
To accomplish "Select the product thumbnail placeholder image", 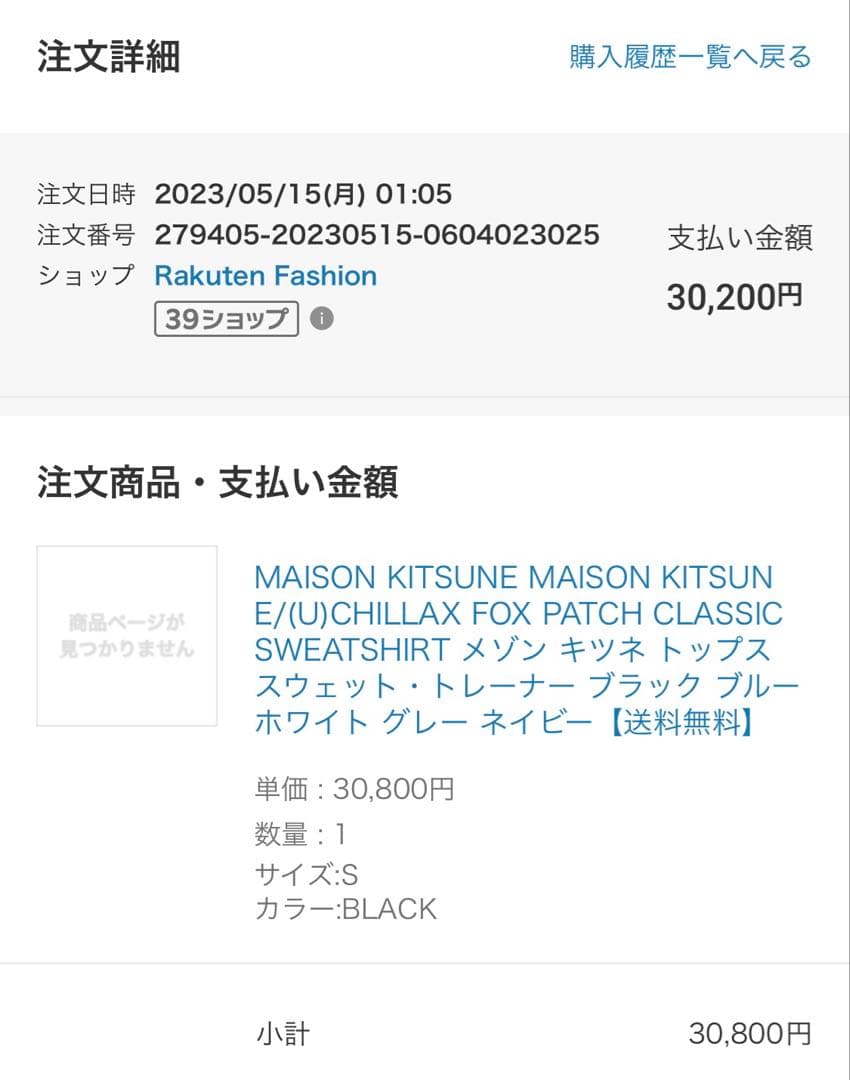I will [126, 634].
